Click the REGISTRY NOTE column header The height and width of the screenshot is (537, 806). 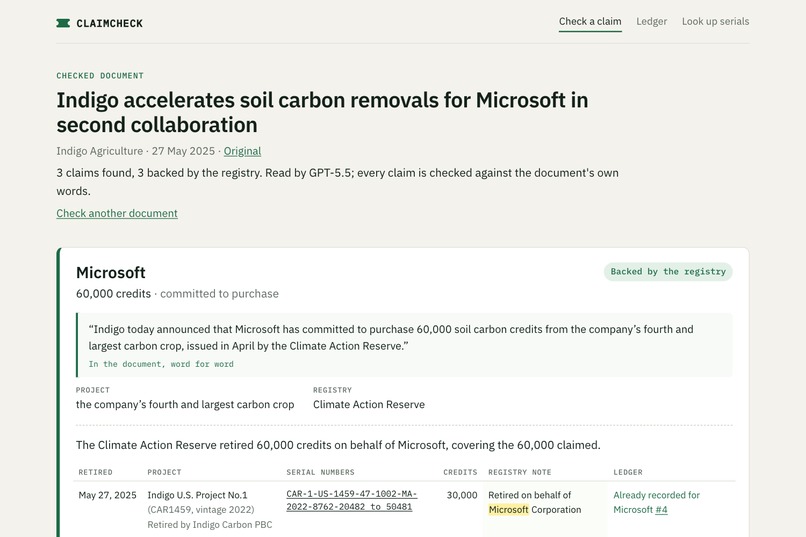[520, 472]
